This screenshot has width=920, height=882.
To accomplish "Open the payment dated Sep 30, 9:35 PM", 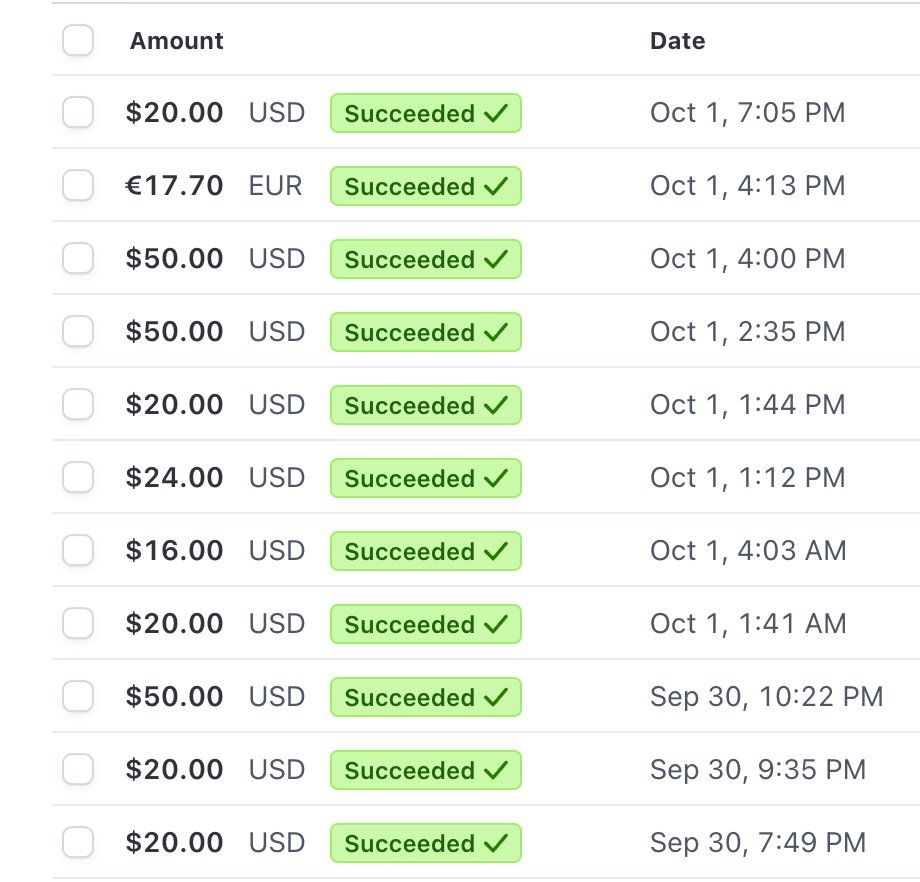I will click(x=486, y=769).
